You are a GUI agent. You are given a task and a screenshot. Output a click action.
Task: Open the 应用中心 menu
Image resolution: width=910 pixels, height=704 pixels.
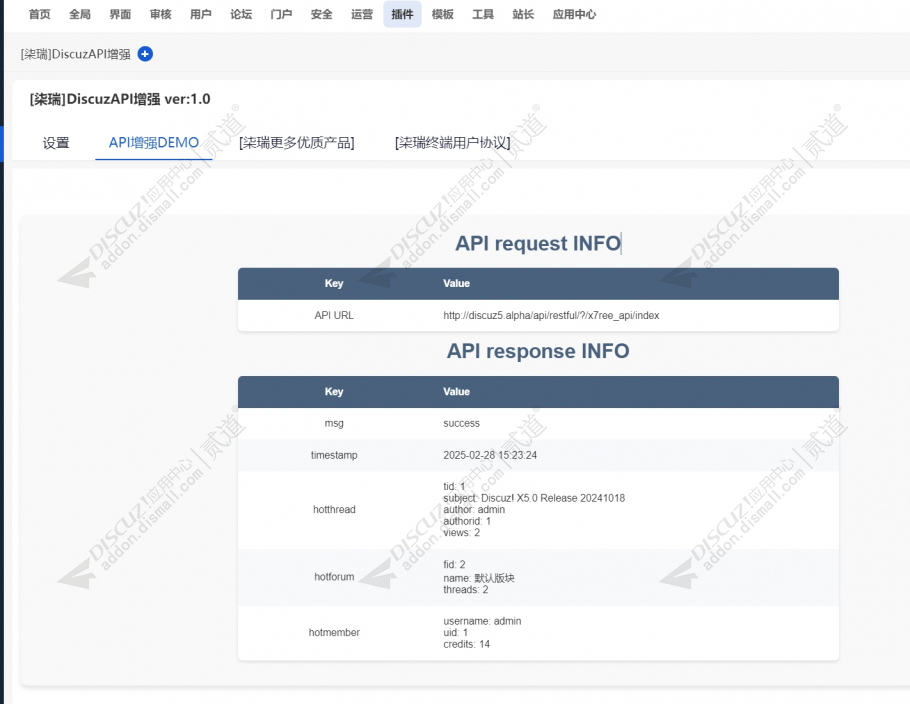(x=574, y=14)
